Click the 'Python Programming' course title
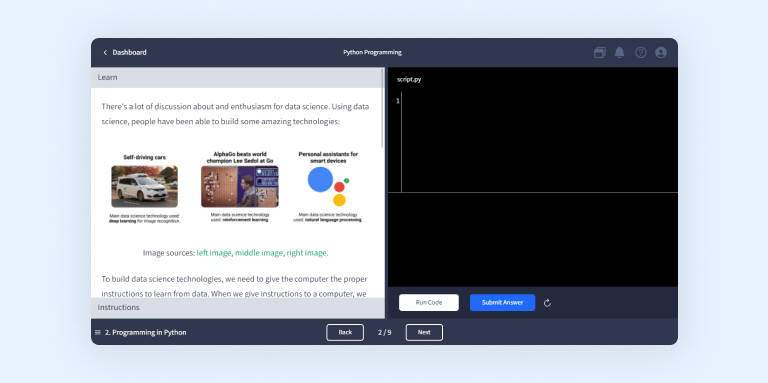Image resolution: width=768 pixels, height=383 pixels. point(372,52)
